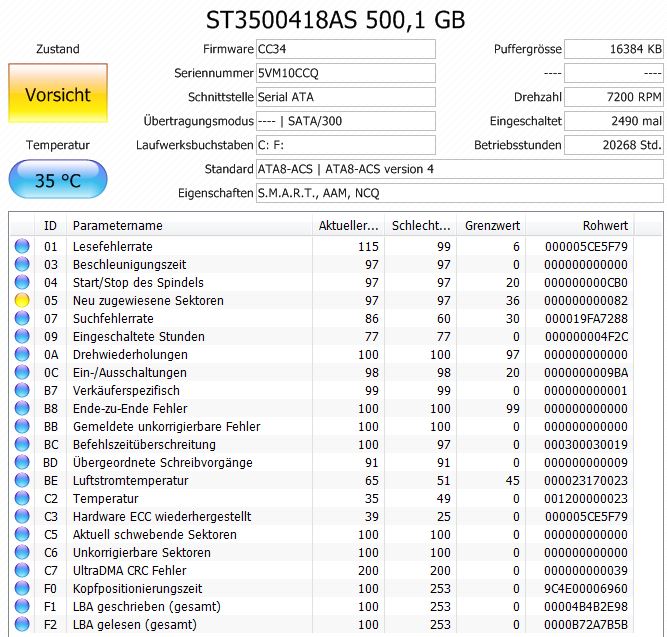667x637 pixels.
Task: Click the Puffergrösse field 16384 KB
Action: pyautogui.click(x=613, y=49)
